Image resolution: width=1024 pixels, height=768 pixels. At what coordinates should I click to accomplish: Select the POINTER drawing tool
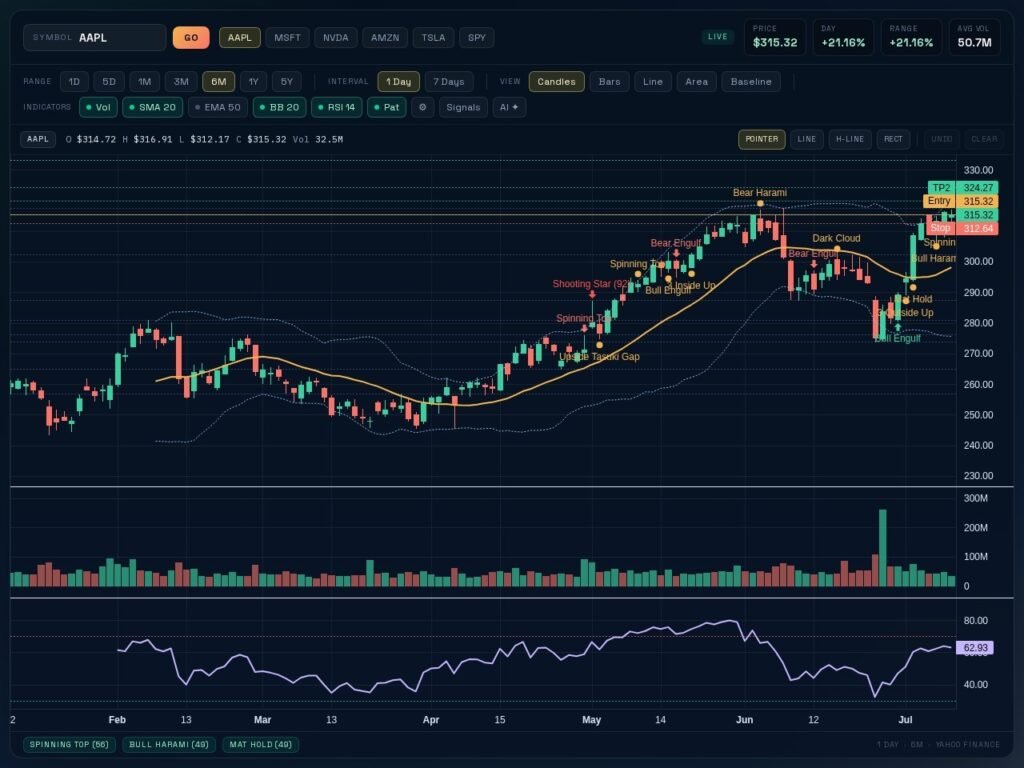(761, 139)
